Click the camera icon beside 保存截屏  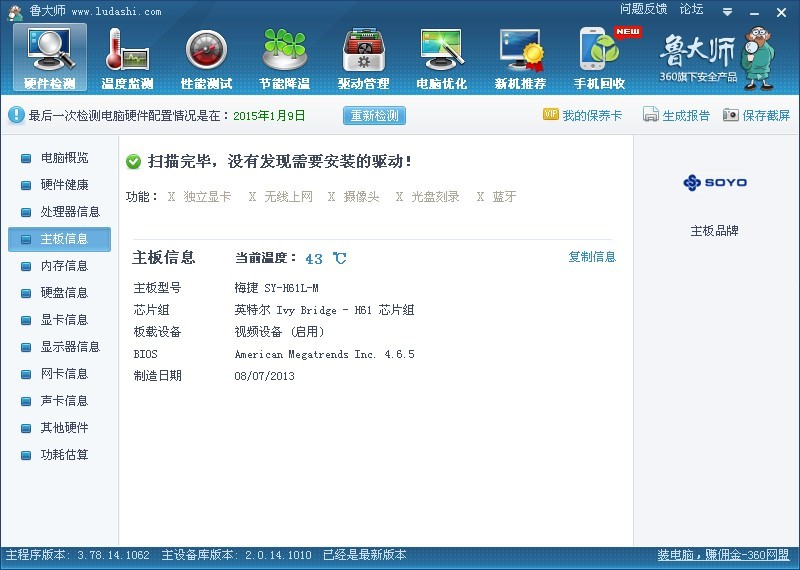pos(731,115)
